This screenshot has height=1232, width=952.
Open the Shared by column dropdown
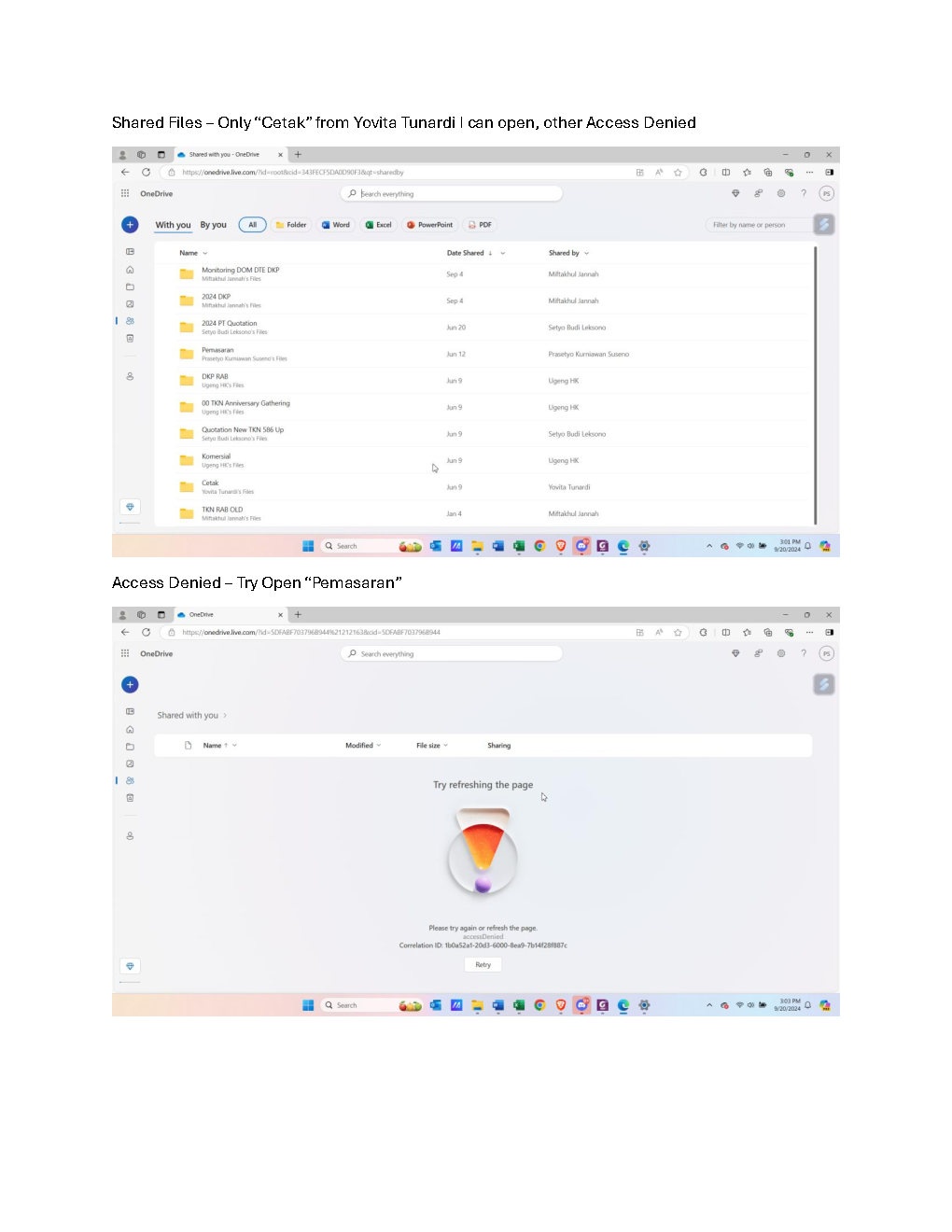pyautogui.click(x=586, y=253)
